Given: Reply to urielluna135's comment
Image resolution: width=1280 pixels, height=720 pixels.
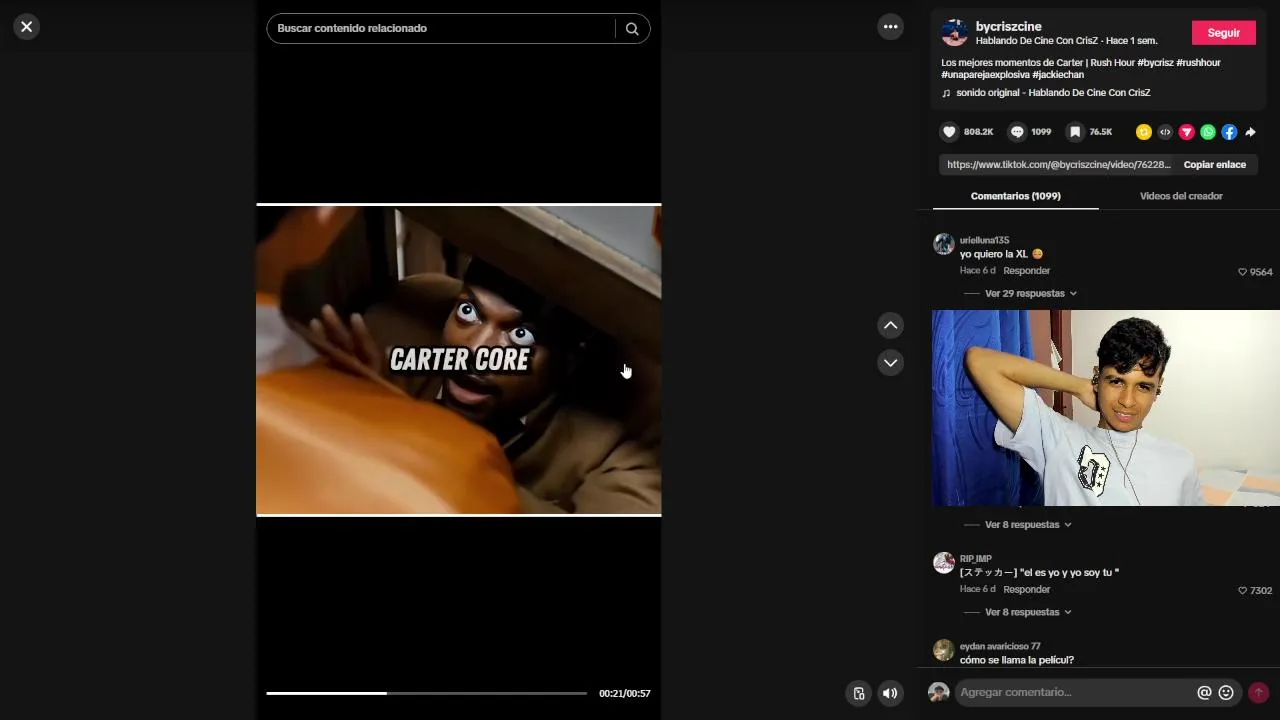Looking at the screenshot, I should (1027, 271).
